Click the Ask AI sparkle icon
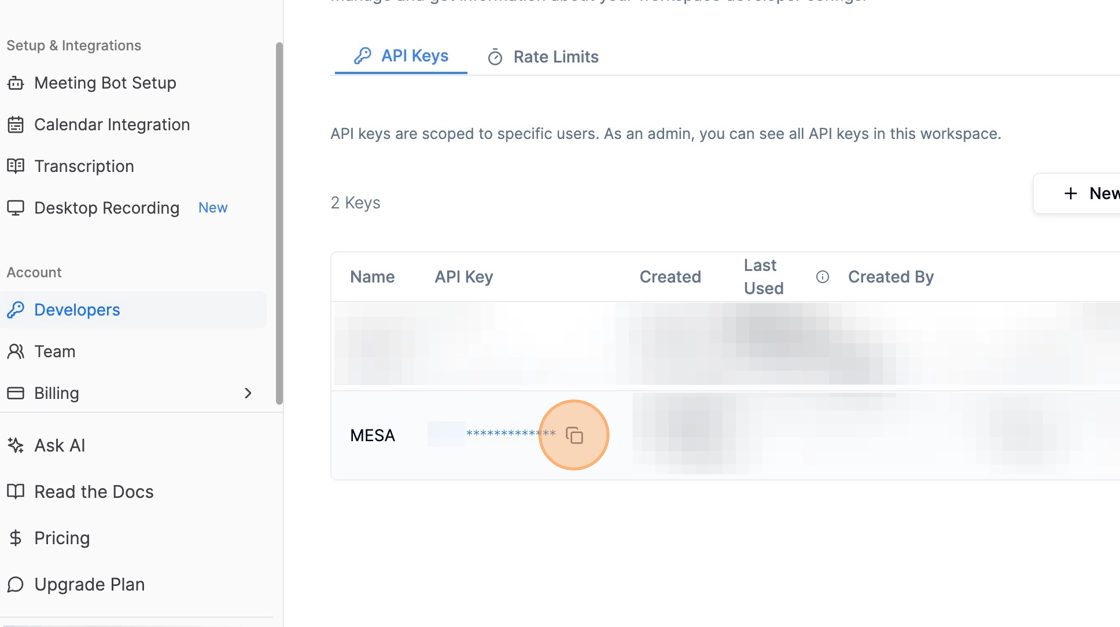Screen dimensions: 1120x627 16,445
